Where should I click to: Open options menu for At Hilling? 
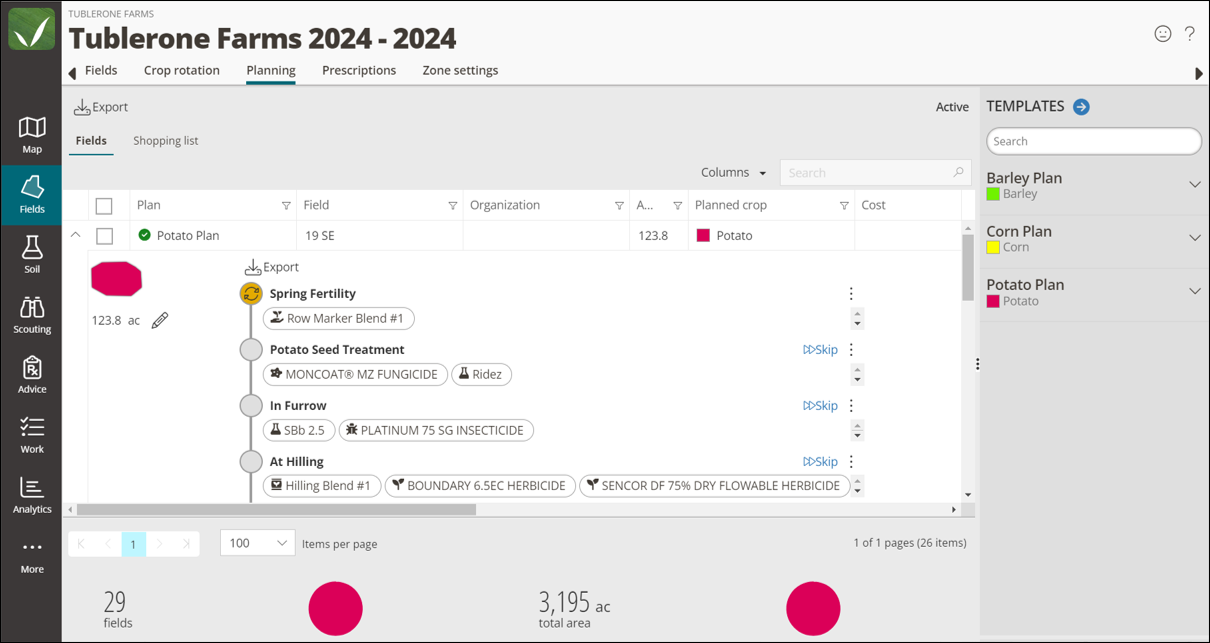(x=851, y=461)
